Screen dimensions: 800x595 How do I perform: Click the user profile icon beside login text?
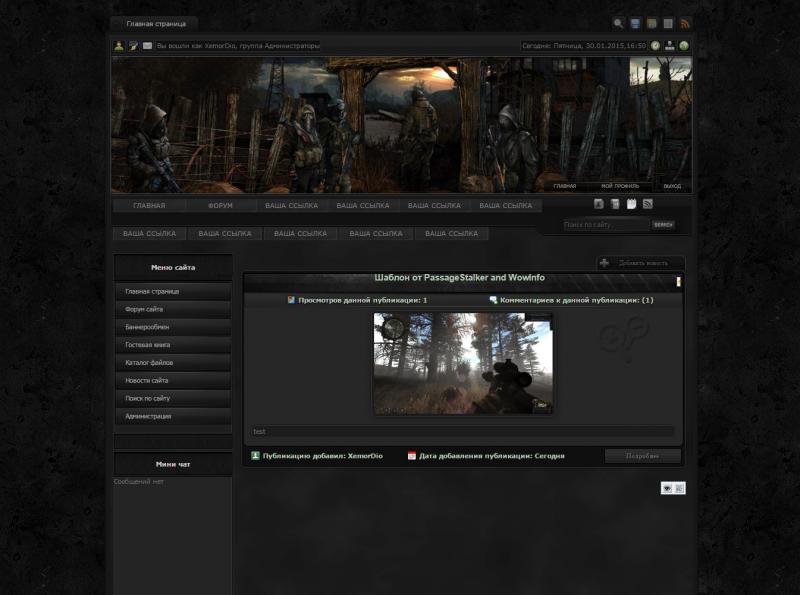click(119, 46)
